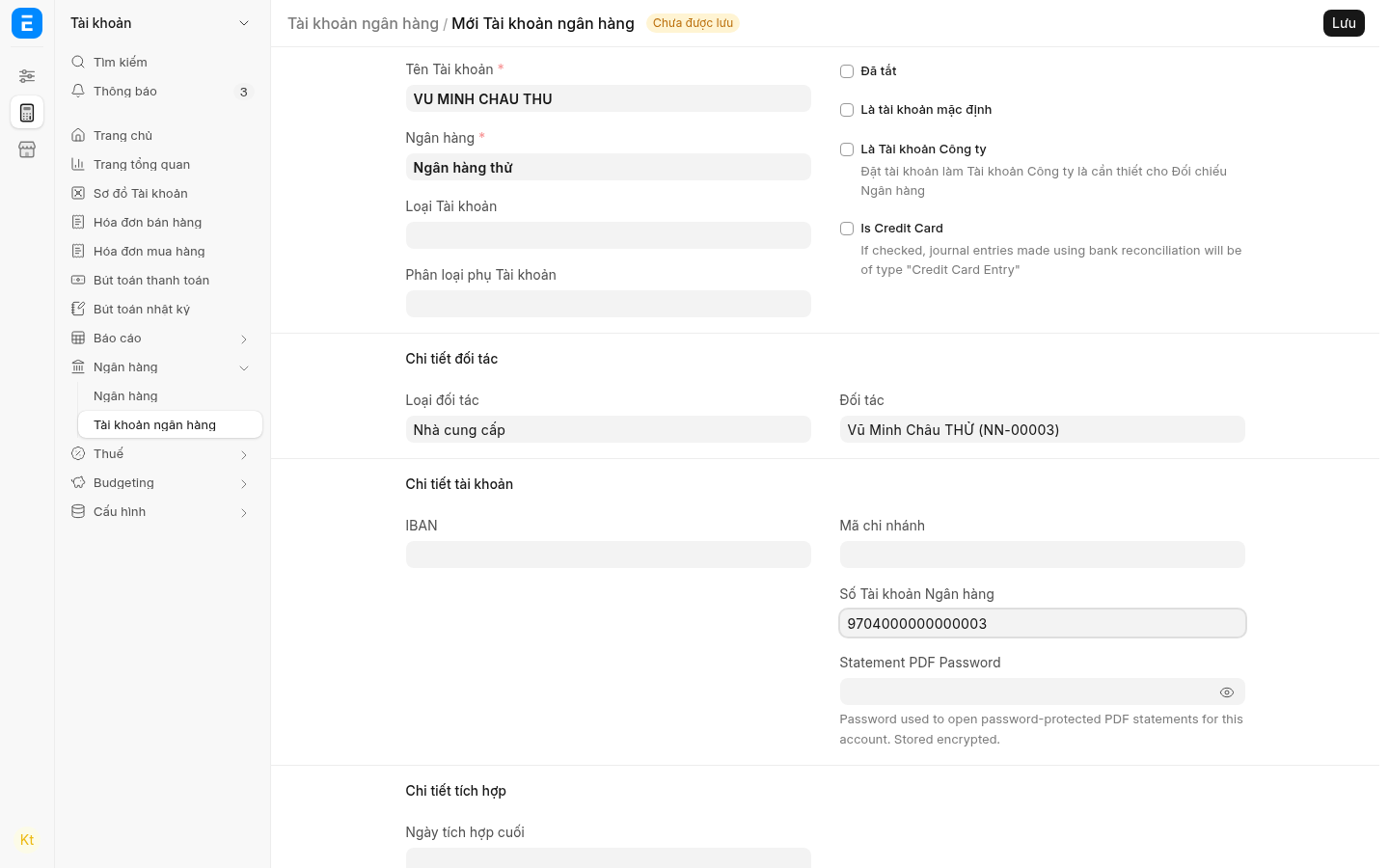Click the money icon beside Bút toán thanh toán
This screenshot has height=868, width=1389.
point(78,280)
